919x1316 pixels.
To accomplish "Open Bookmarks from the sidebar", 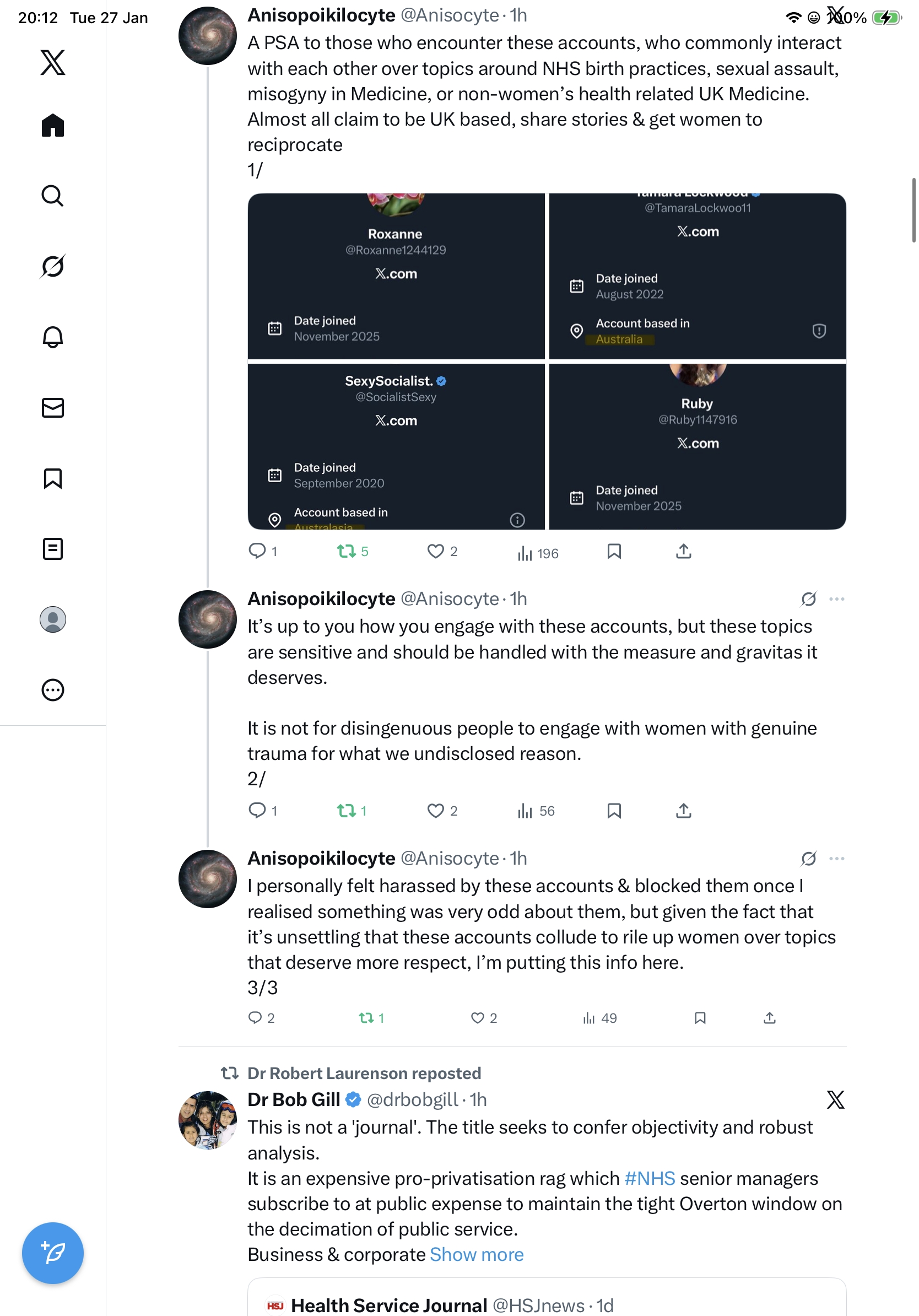I will pyautogui.click(x=53, y=478).
